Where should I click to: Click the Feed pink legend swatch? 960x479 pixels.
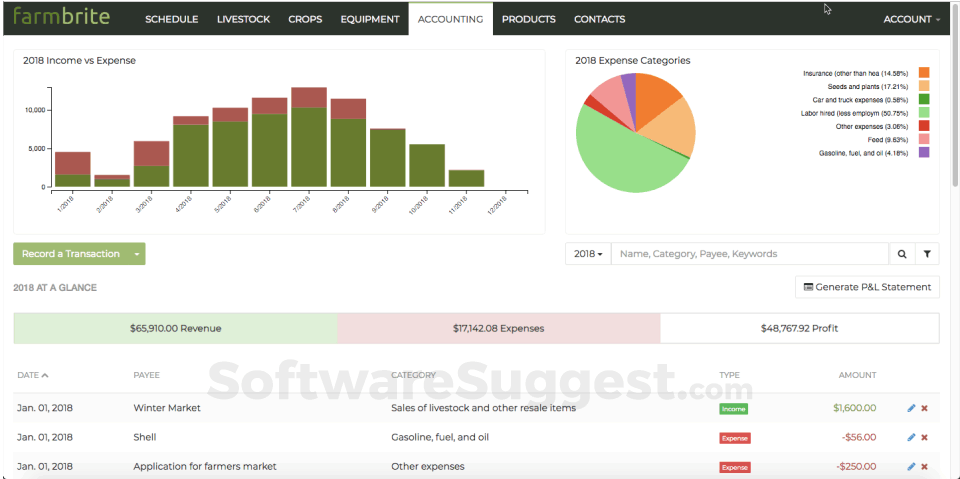click(x=924, y=139)
